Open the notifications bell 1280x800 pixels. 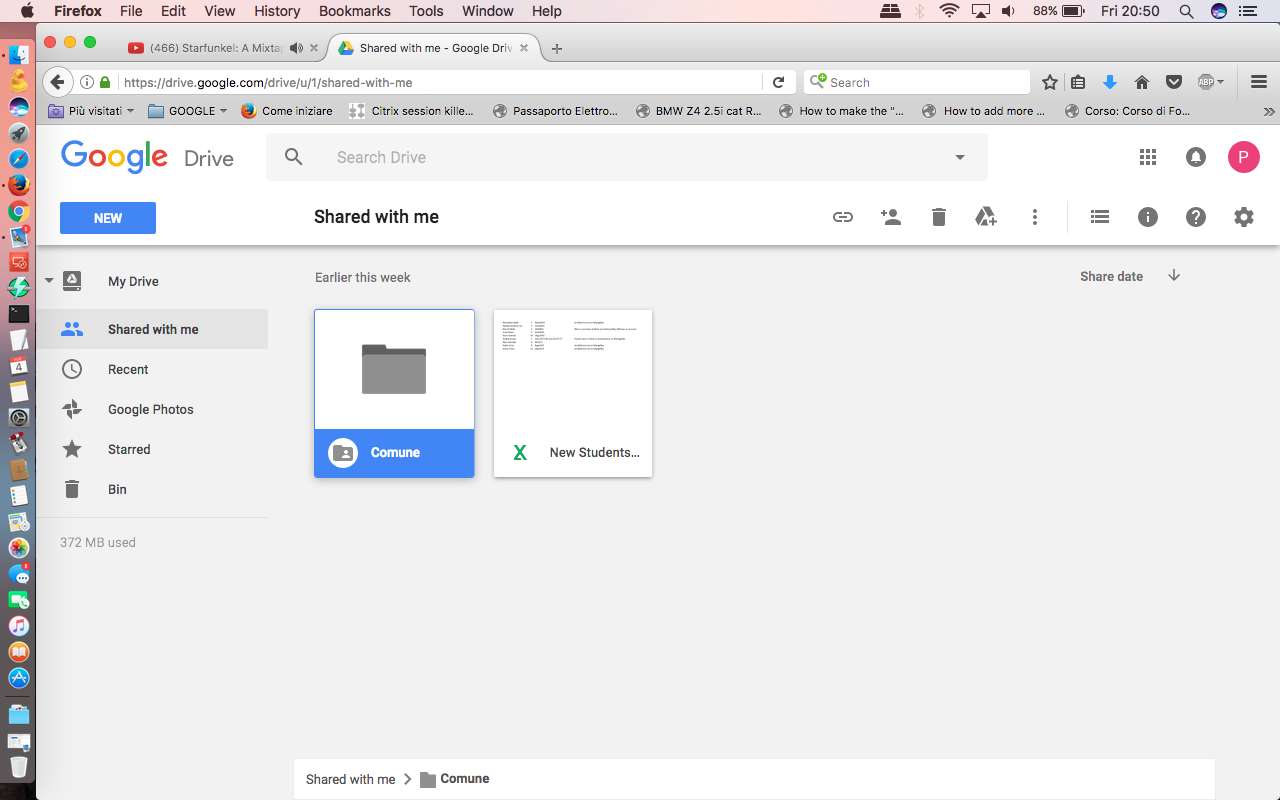click(1196, 157)
